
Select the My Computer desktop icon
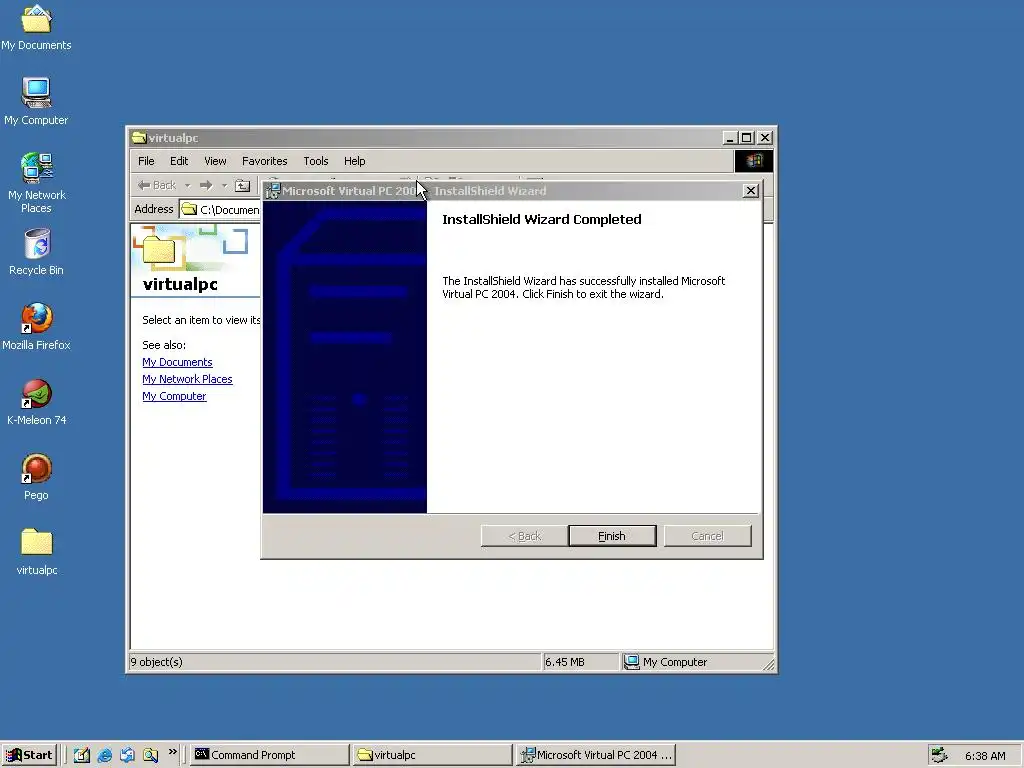[36, 101]
